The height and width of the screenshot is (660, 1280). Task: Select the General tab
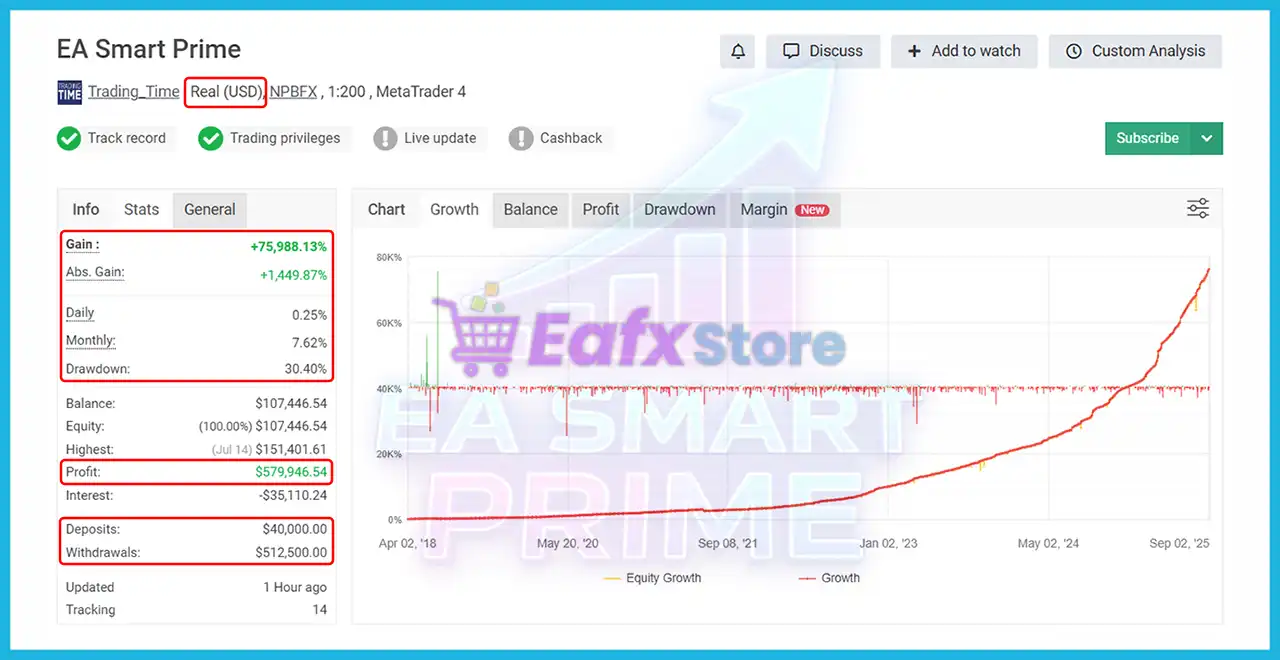click(210, 209)
